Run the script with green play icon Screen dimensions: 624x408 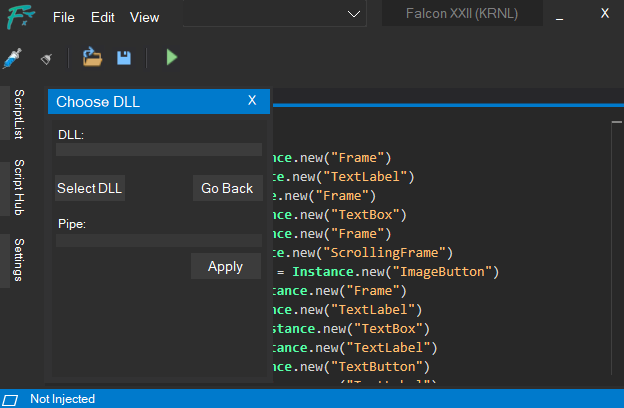coord(172,57)
